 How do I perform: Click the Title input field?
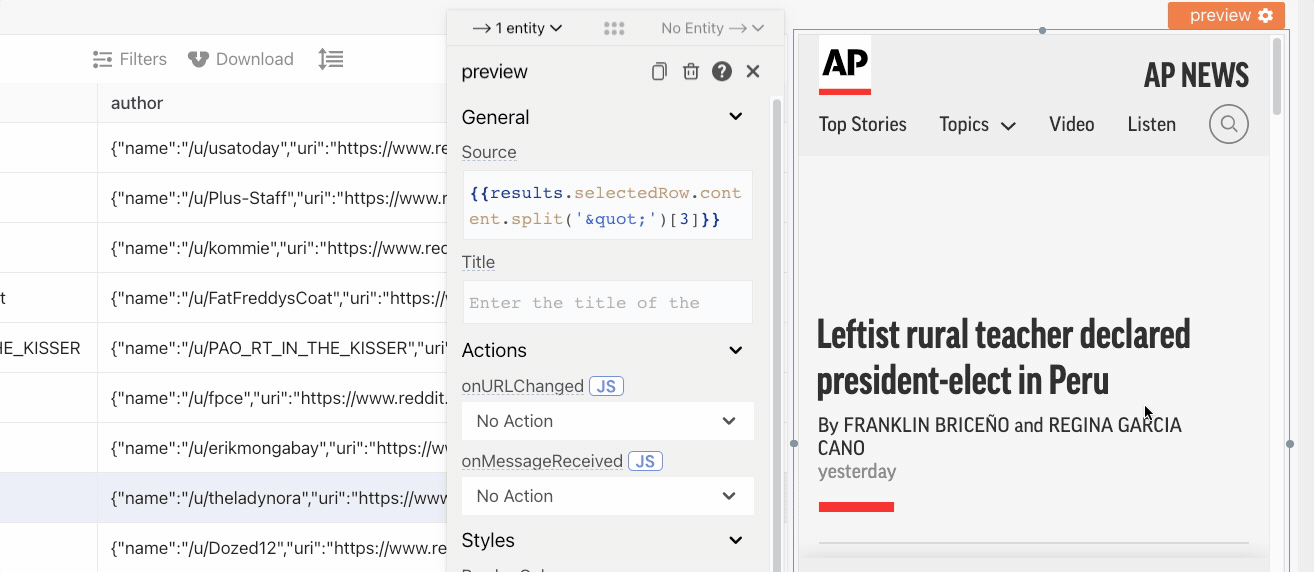(x=607, y=302)
